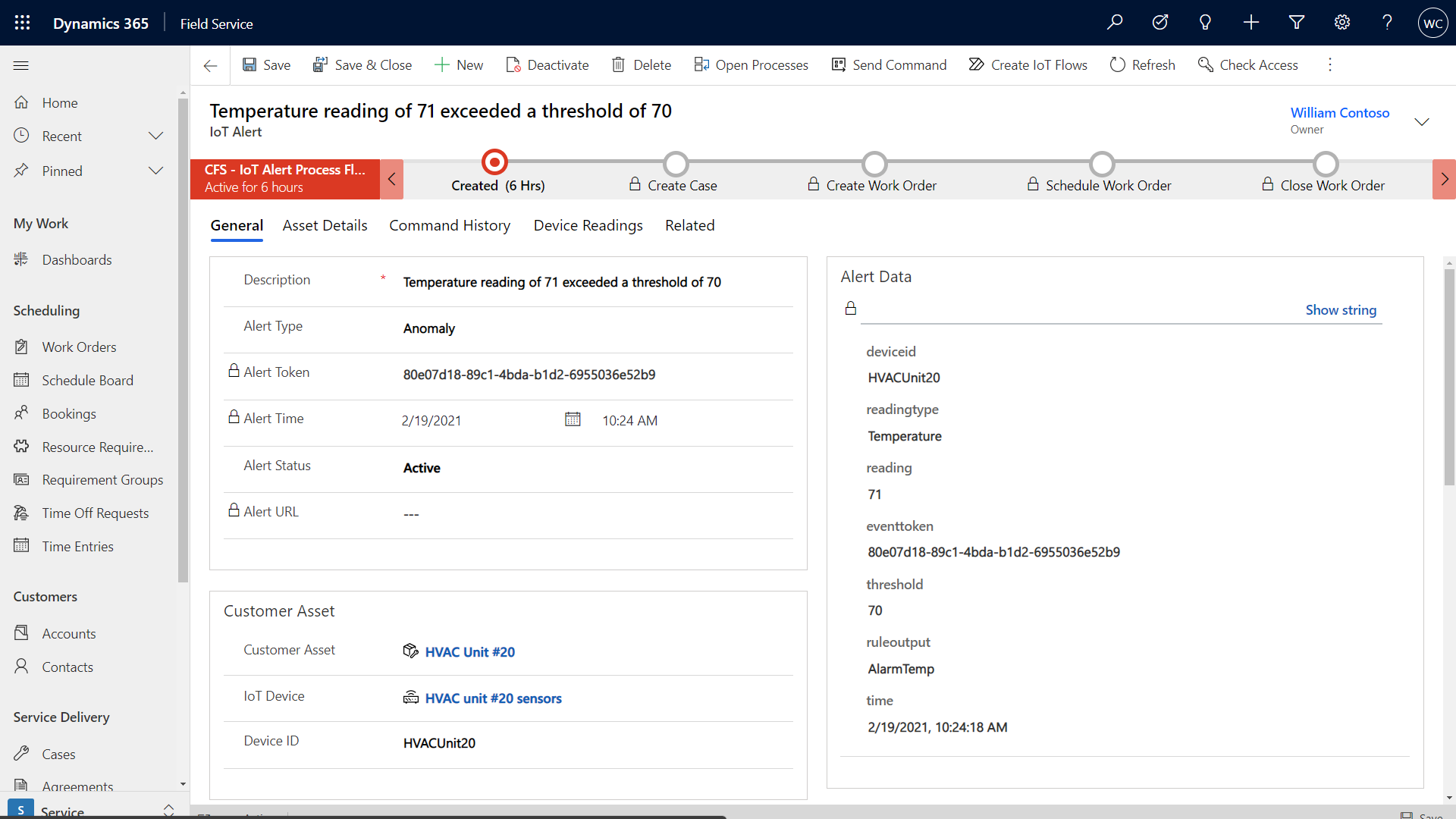Screen dimensions: 1456x819
Task: Switch to the Command History tab
Action: pos(449,225)
